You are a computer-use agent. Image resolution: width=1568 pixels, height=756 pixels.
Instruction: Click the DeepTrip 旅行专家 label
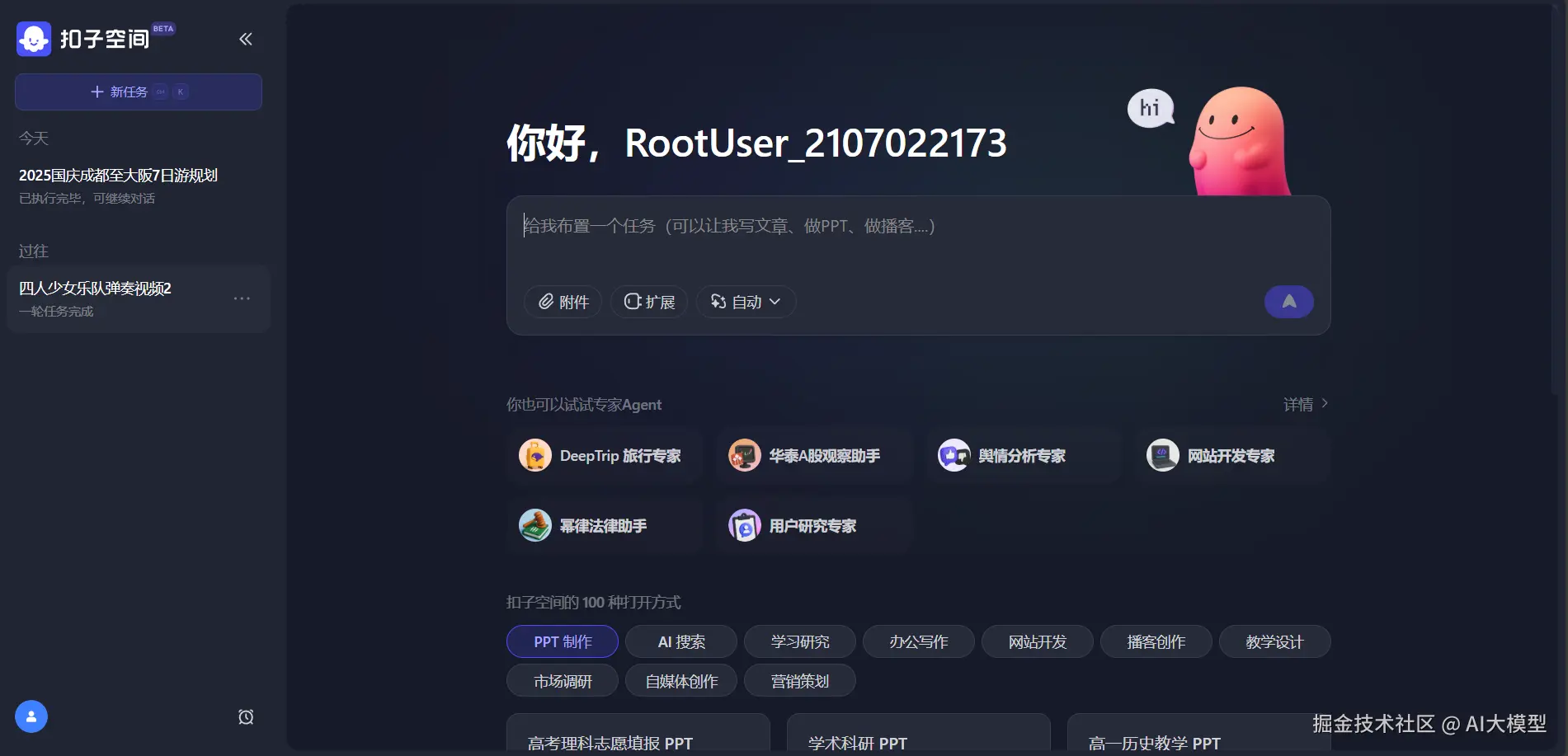620,456
